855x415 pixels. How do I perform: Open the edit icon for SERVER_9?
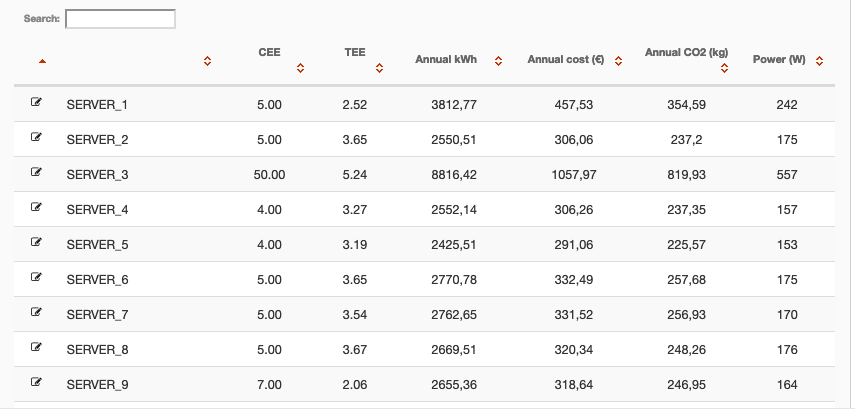(36, 382)
